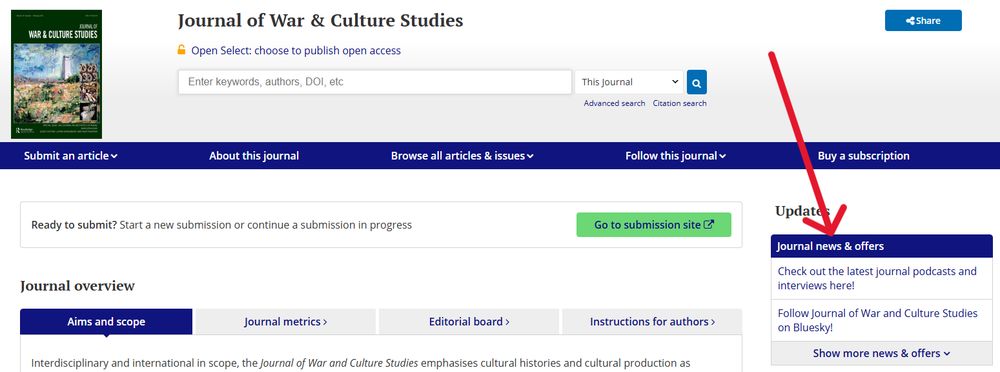Switch to the Journal metrics tab
1000x372 pixels.
[x=286, y=322]
